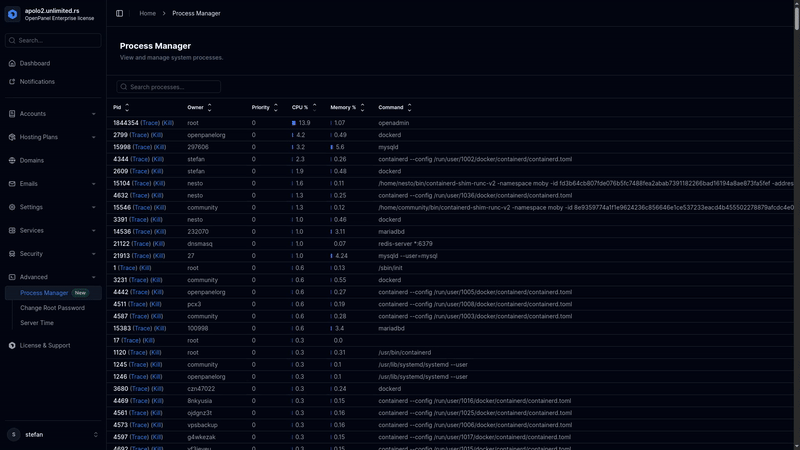Expand the Accounts sidebar section
The width and height of the screenshot is (800, 450).
(x=95, y=114)
